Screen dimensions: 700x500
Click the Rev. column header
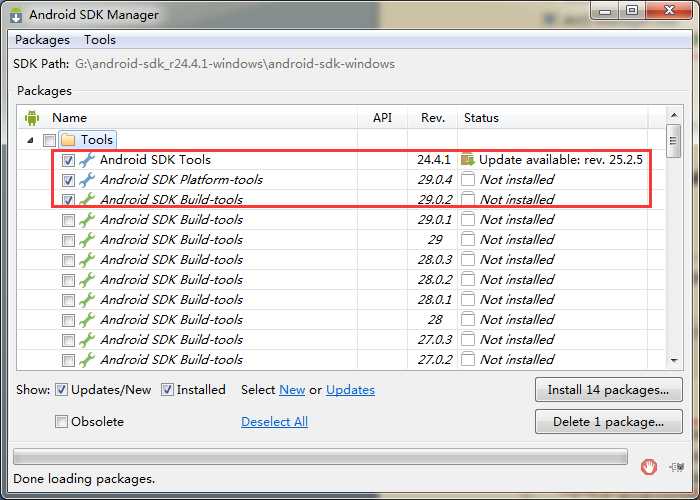(433, 118)
